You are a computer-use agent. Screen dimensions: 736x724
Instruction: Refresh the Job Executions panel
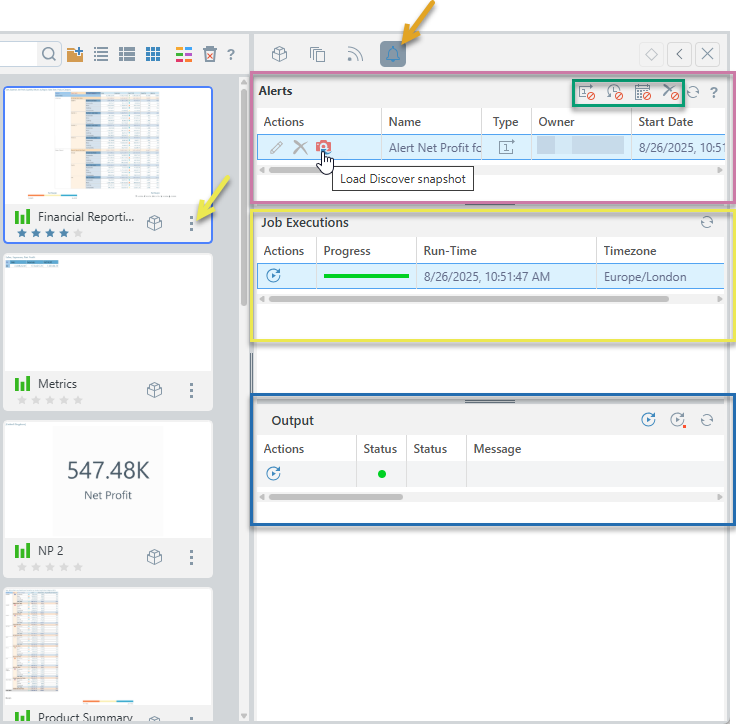pyautogui.click(x=707, y=223)
